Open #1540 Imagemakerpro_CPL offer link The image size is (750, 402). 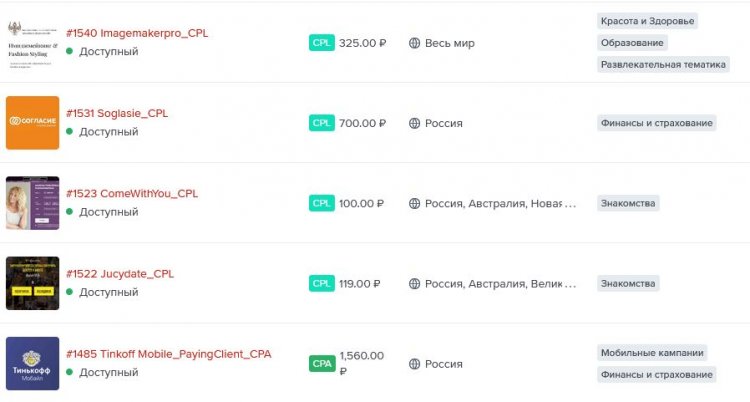[x=137, y=33]
